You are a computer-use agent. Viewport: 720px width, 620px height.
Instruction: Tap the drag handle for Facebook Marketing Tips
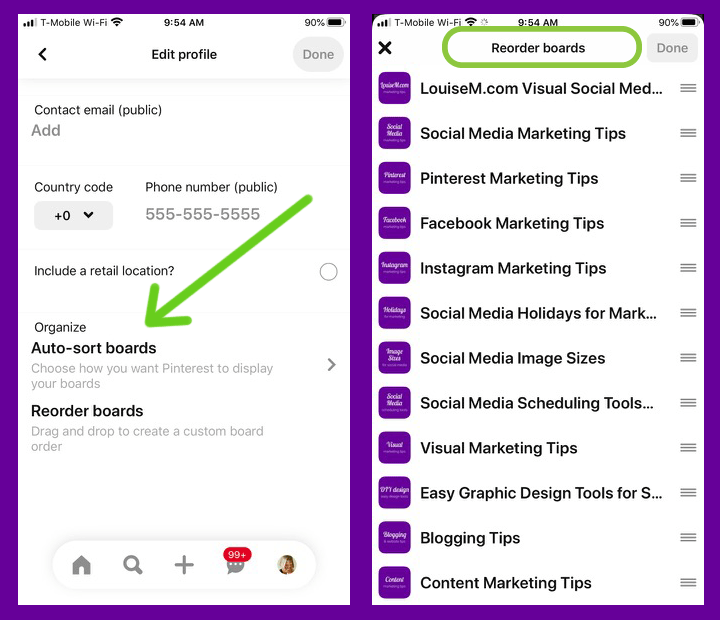point(688,223)
